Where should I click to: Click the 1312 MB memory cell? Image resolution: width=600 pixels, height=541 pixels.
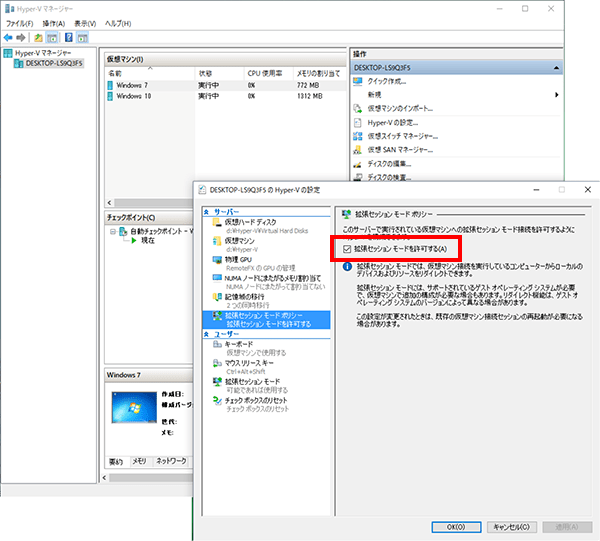pos(310,96)
